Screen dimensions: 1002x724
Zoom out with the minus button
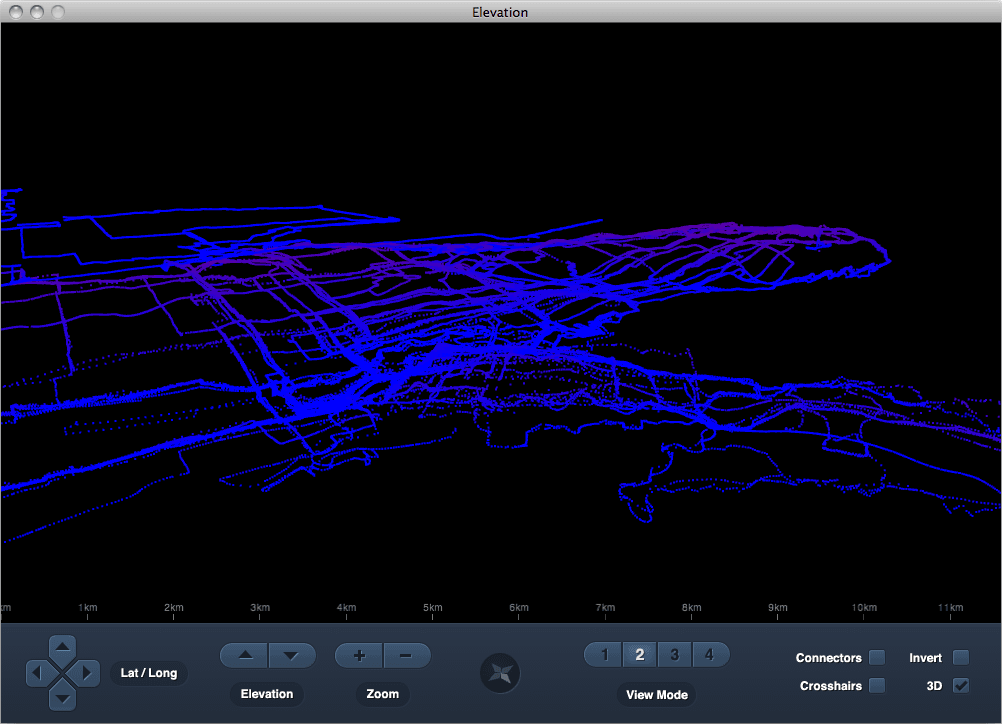406,656
